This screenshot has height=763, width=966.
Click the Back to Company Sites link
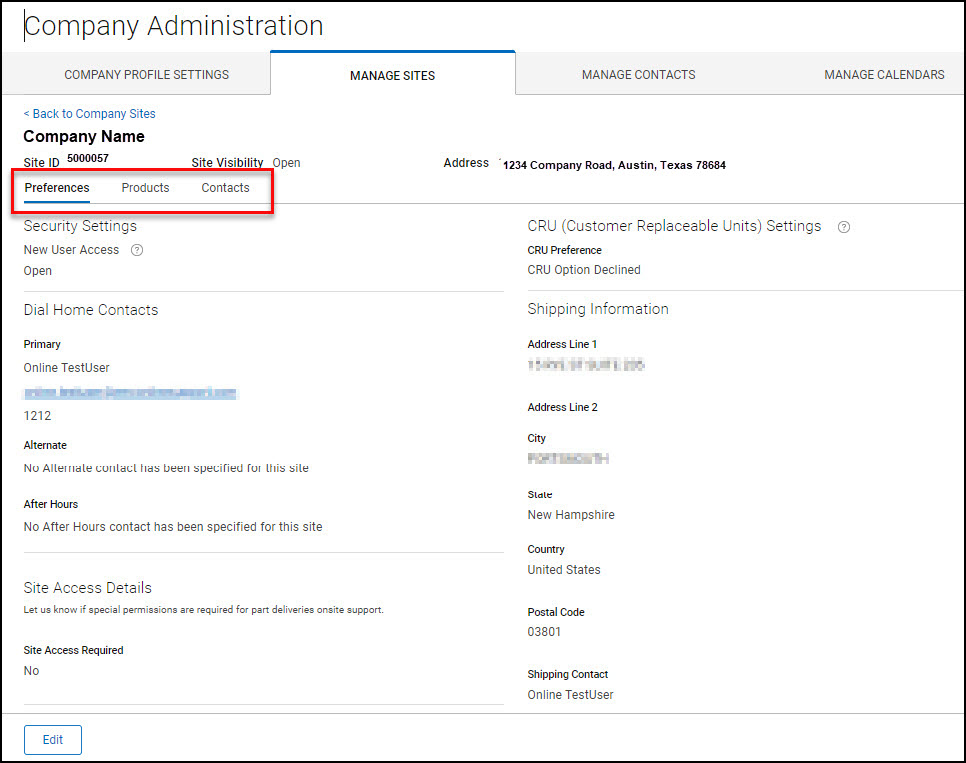coord(90,114)
